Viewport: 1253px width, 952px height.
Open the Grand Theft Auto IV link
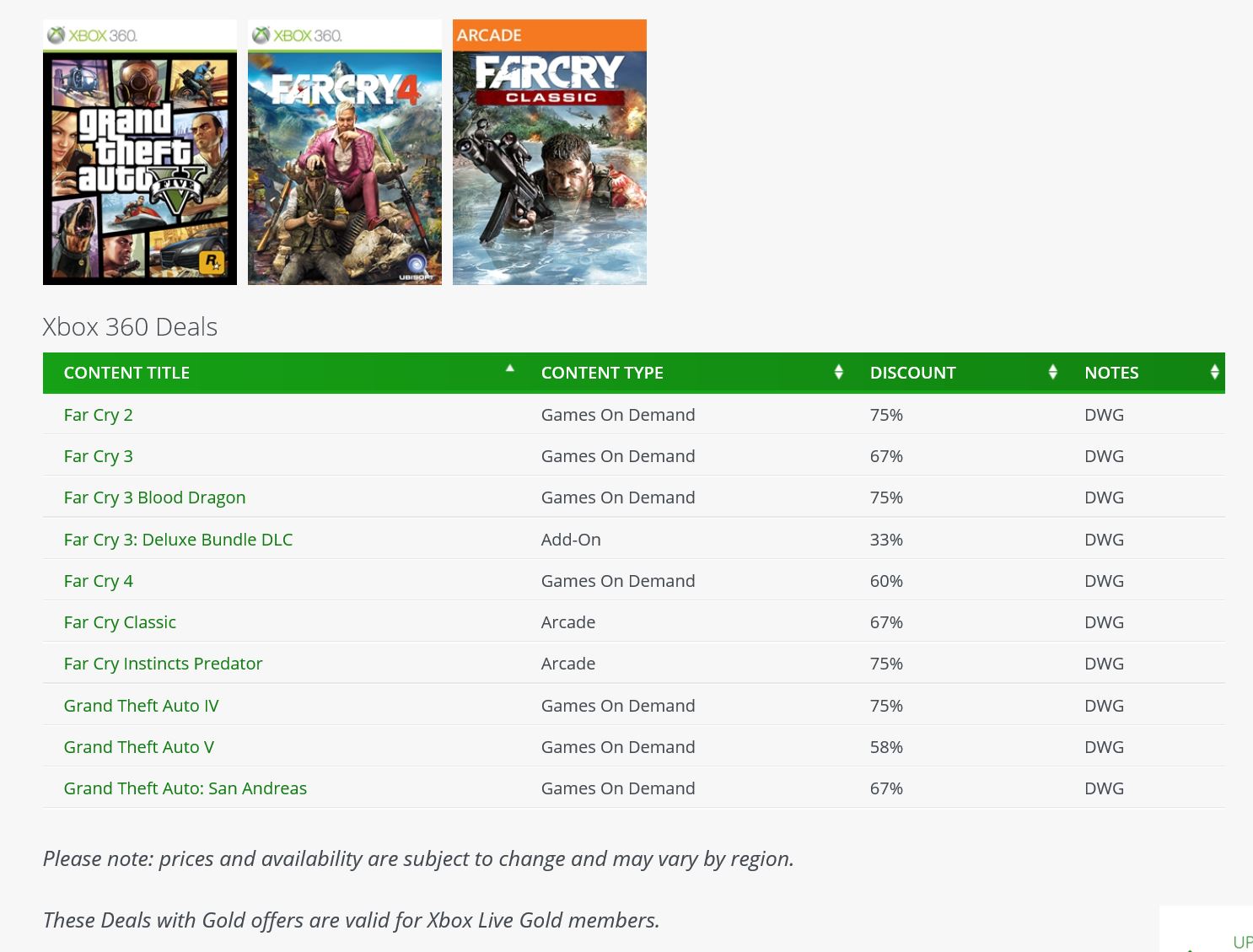pyautogui.click(x=142, y=706)
